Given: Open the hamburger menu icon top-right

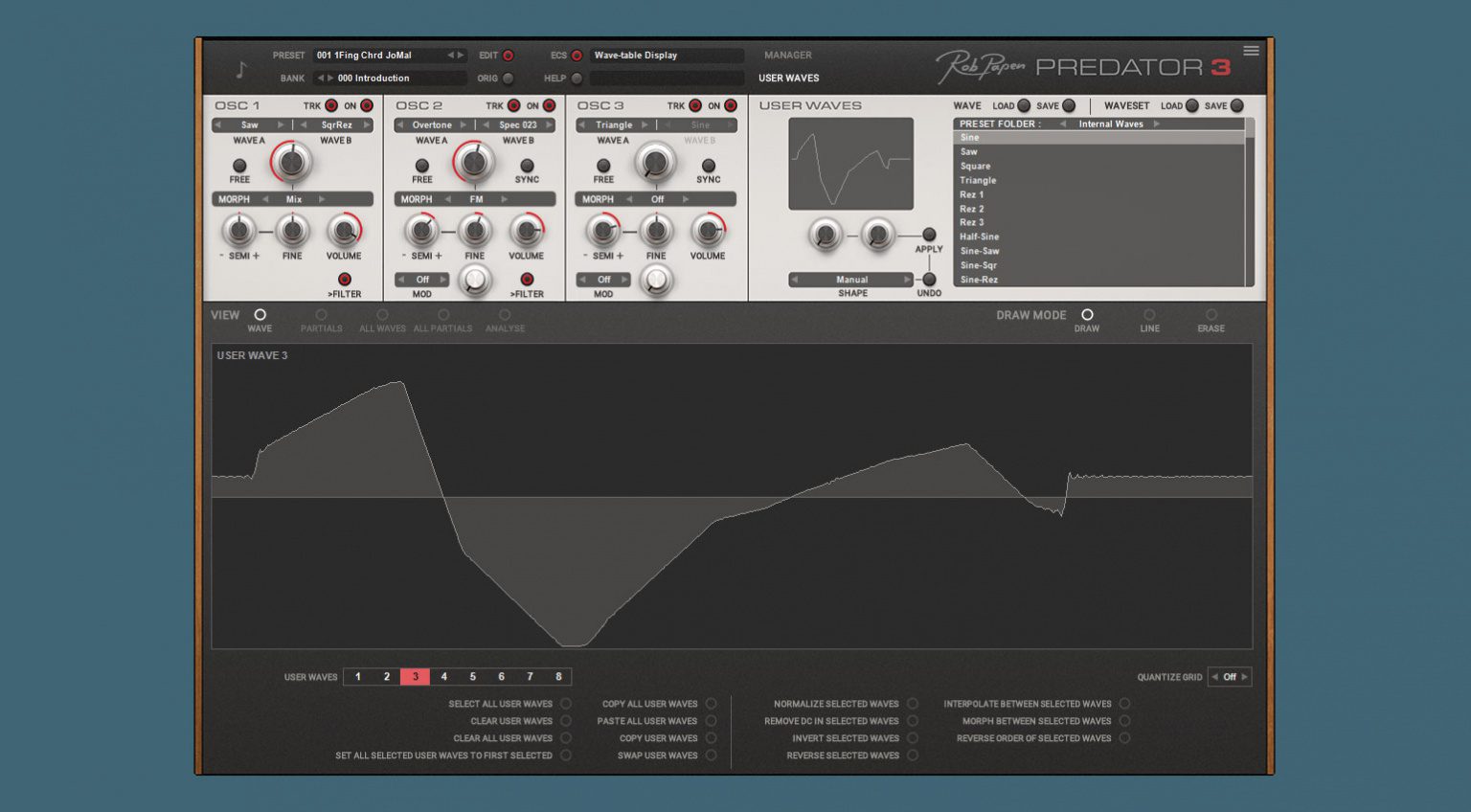Looking at the screenshot, I should click(1252, 51).
